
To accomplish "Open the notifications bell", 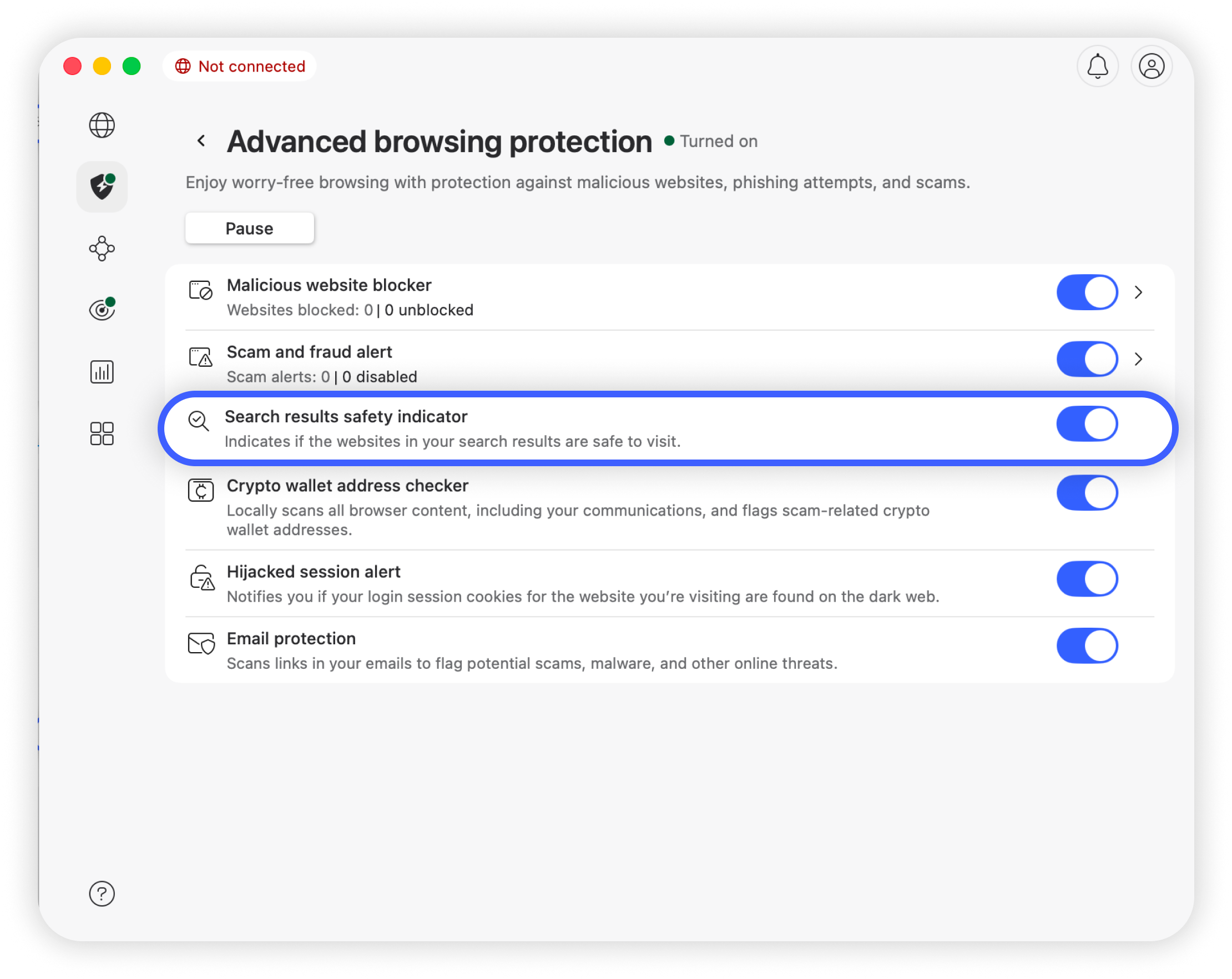I will (x=1097, y=66).
